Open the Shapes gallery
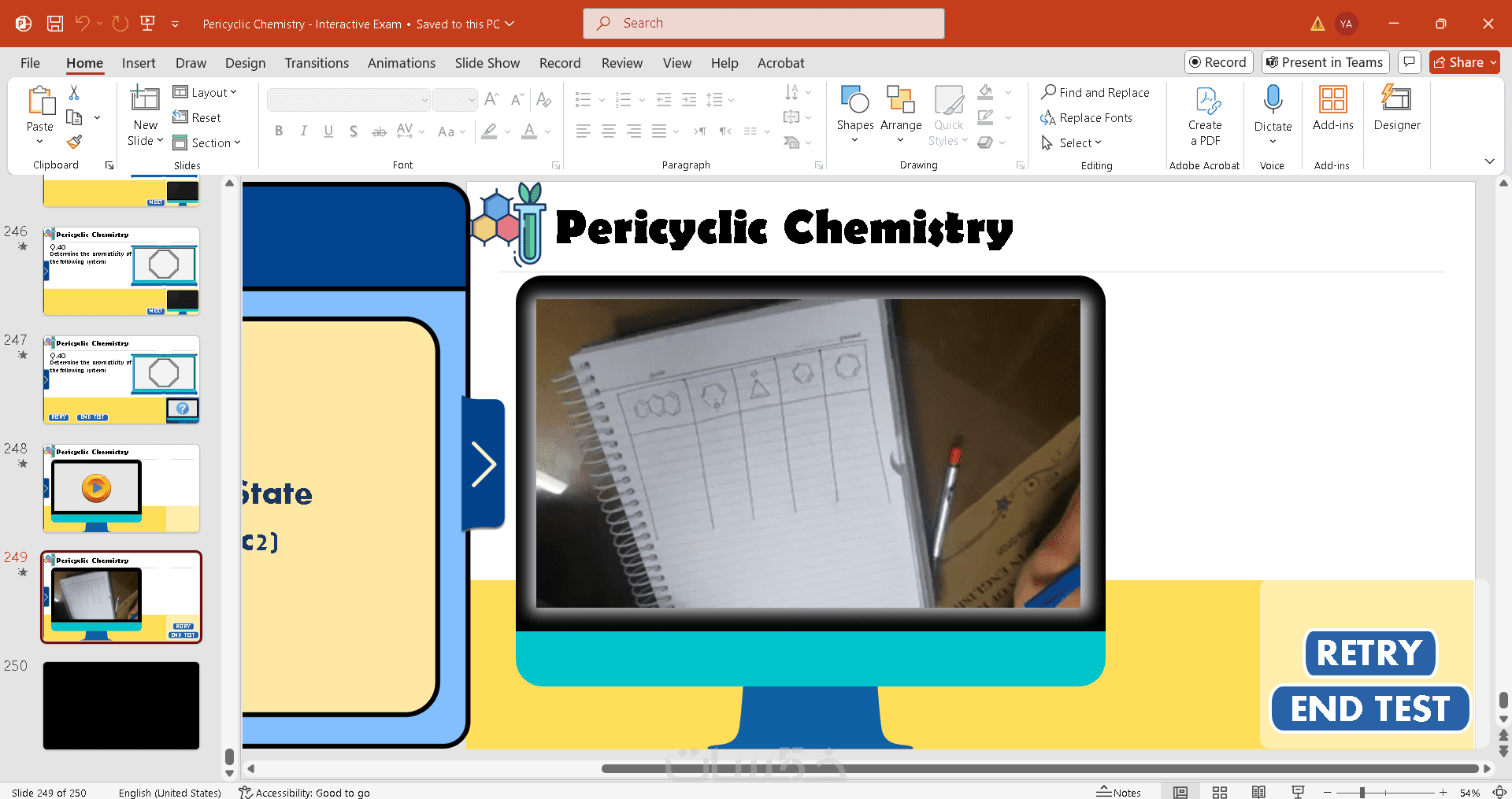 click(x=855, y=114)
